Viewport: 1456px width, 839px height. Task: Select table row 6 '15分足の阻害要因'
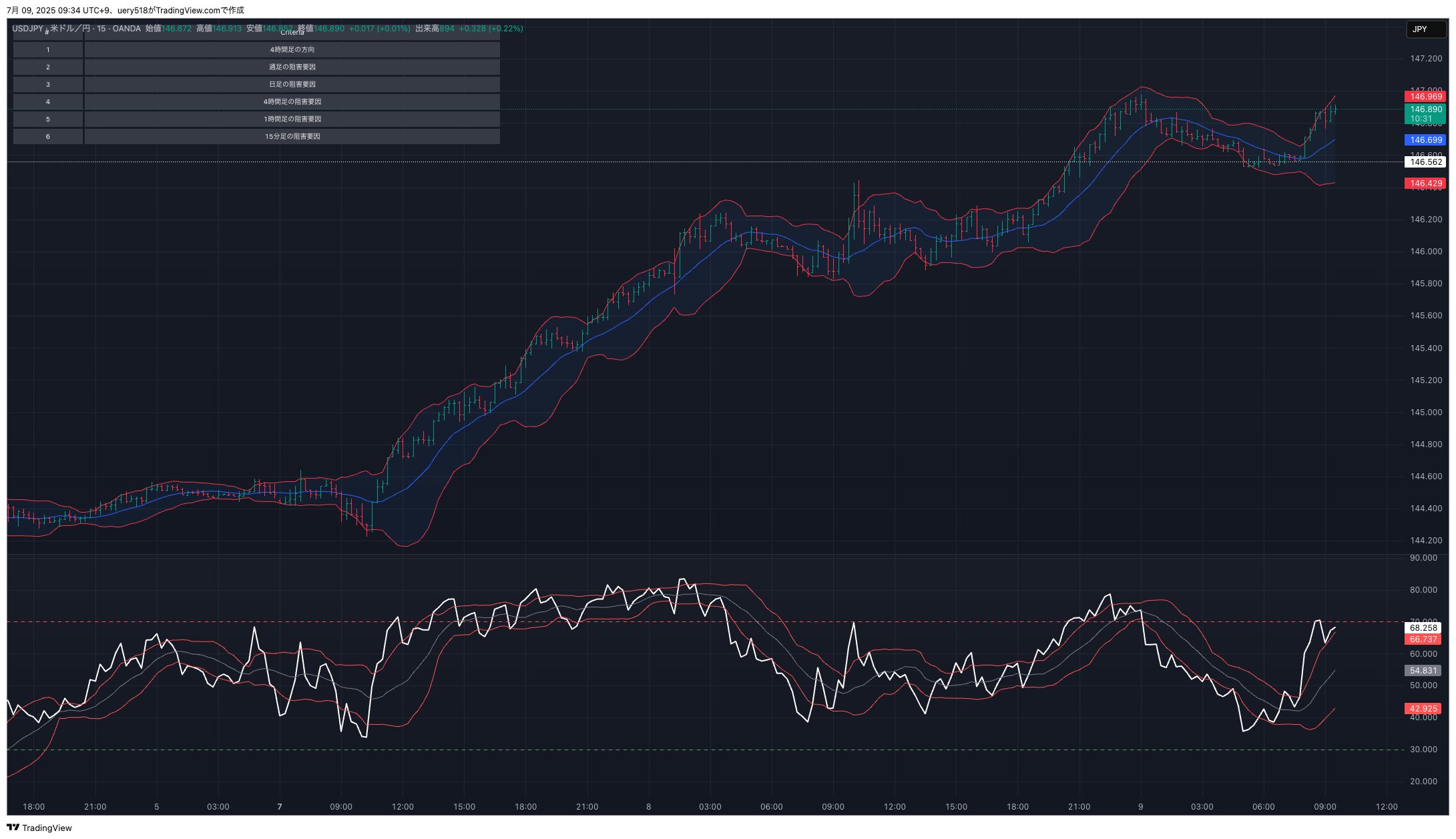tap(292, 137)
